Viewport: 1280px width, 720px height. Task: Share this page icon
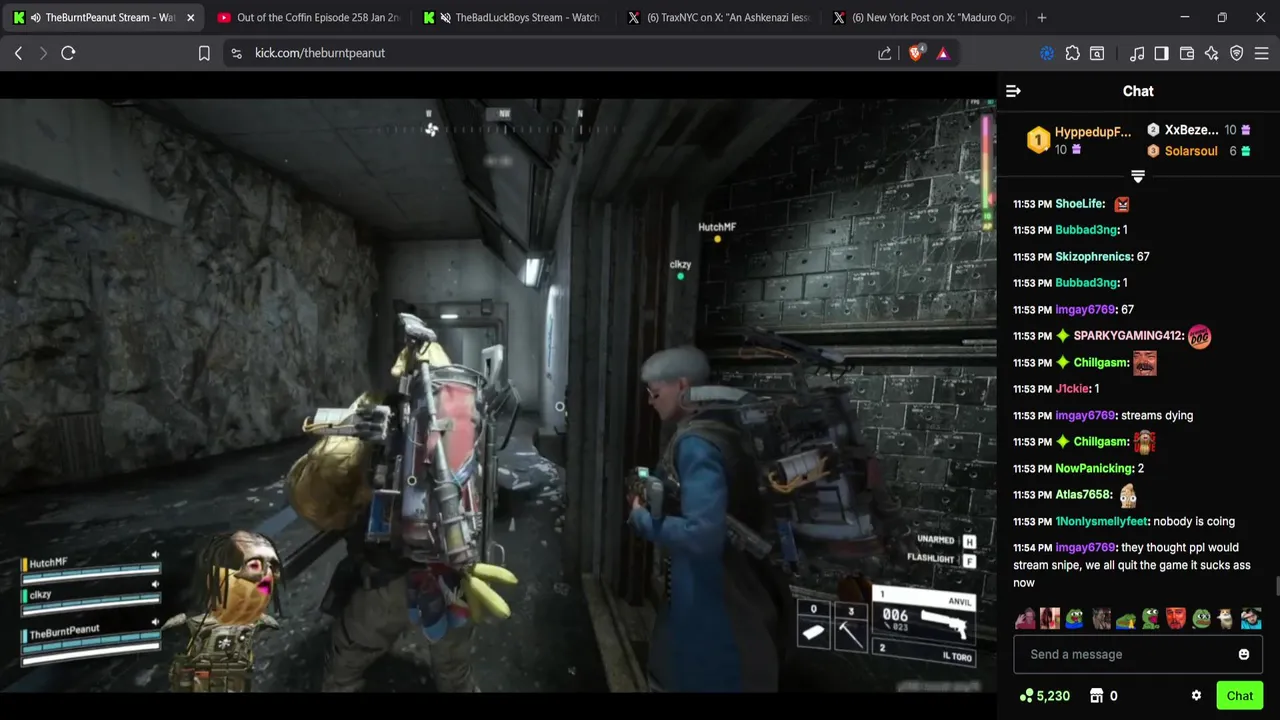tap(885, 53)
